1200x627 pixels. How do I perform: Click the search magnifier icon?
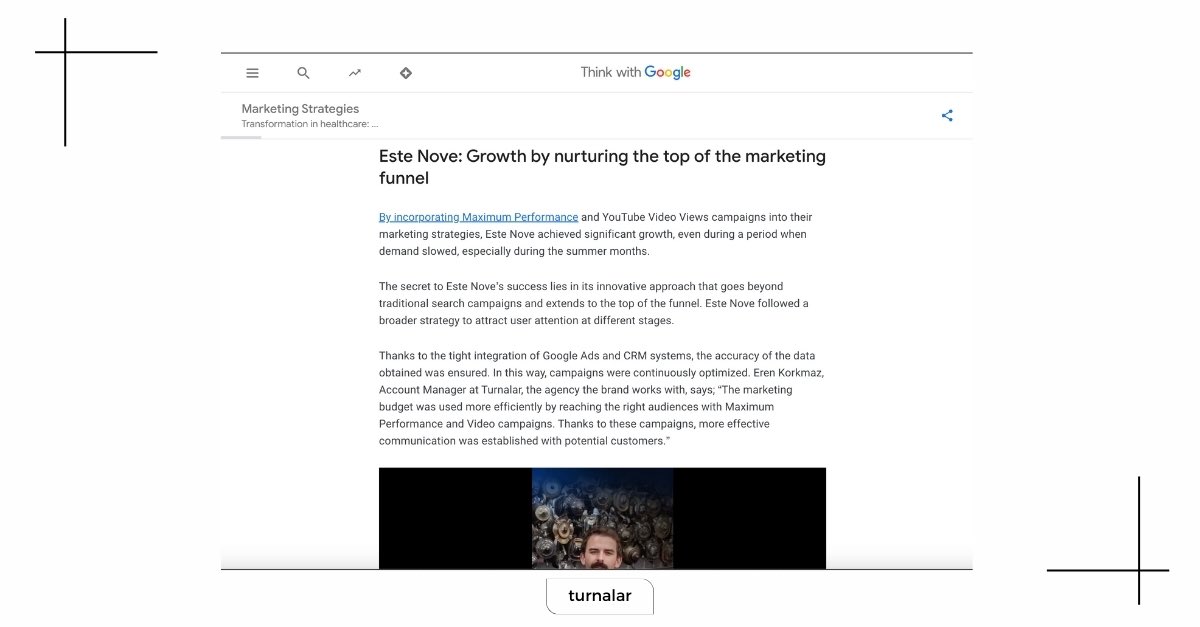point(304,73)
